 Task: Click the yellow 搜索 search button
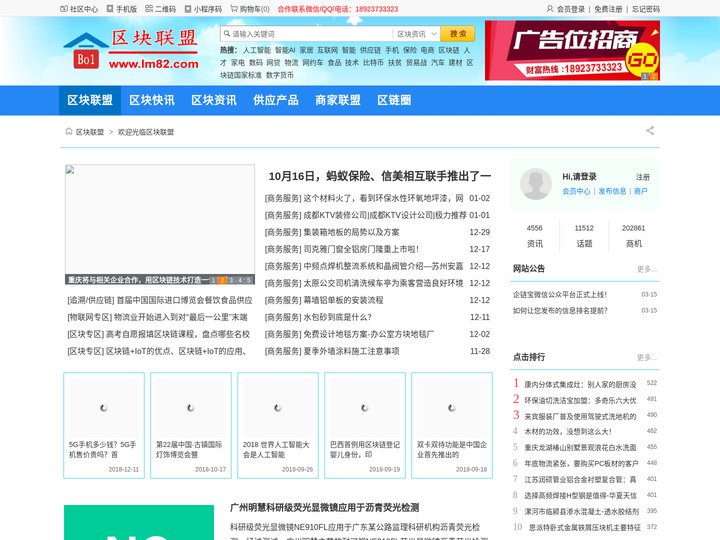[x=458, y=34]
